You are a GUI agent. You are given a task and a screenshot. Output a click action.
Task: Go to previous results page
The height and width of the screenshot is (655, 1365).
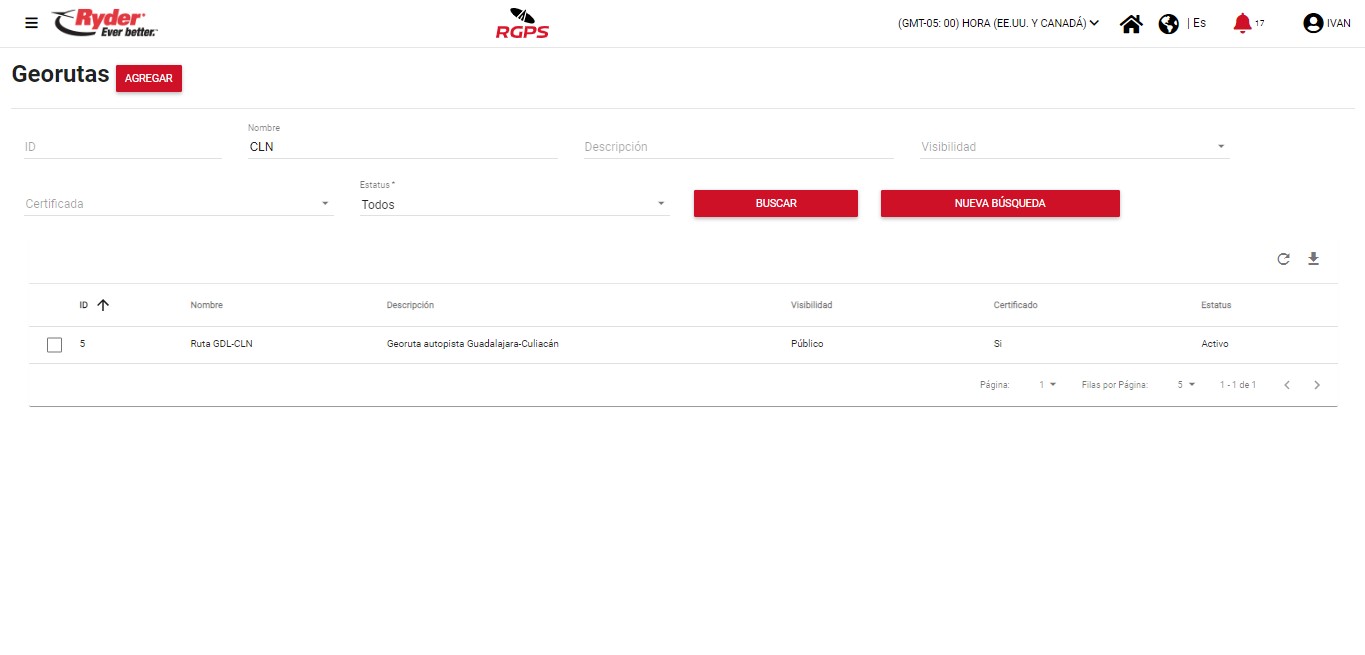click(x=1287, y=385)
